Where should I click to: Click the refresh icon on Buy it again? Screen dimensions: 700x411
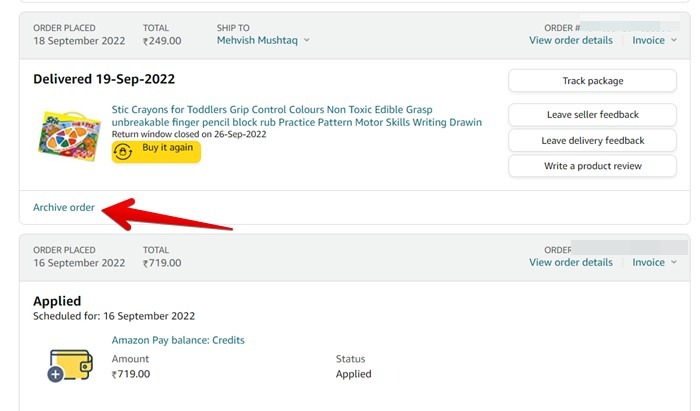pyautogui.click(x=122, y=152)
